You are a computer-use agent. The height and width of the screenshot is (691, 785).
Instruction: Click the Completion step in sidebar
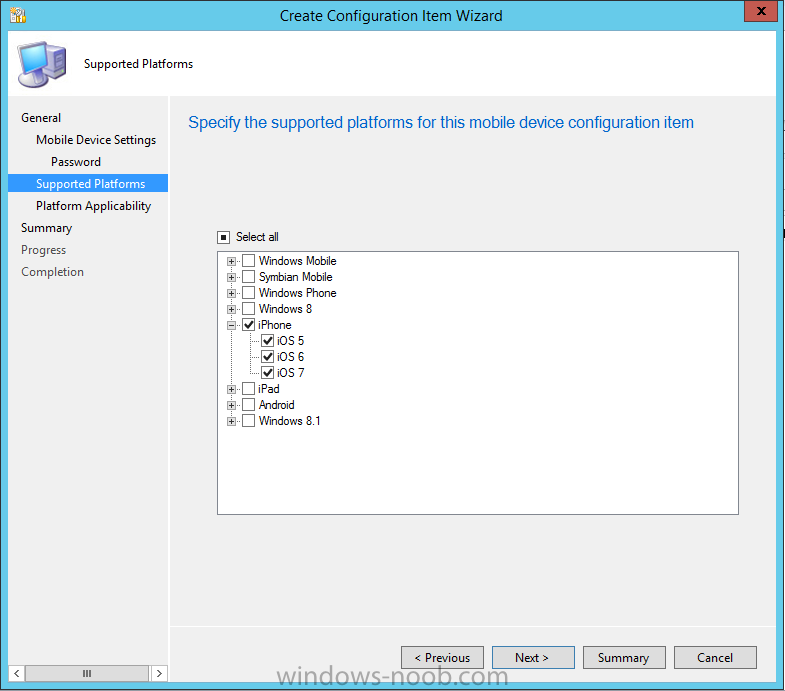point(53,272)
